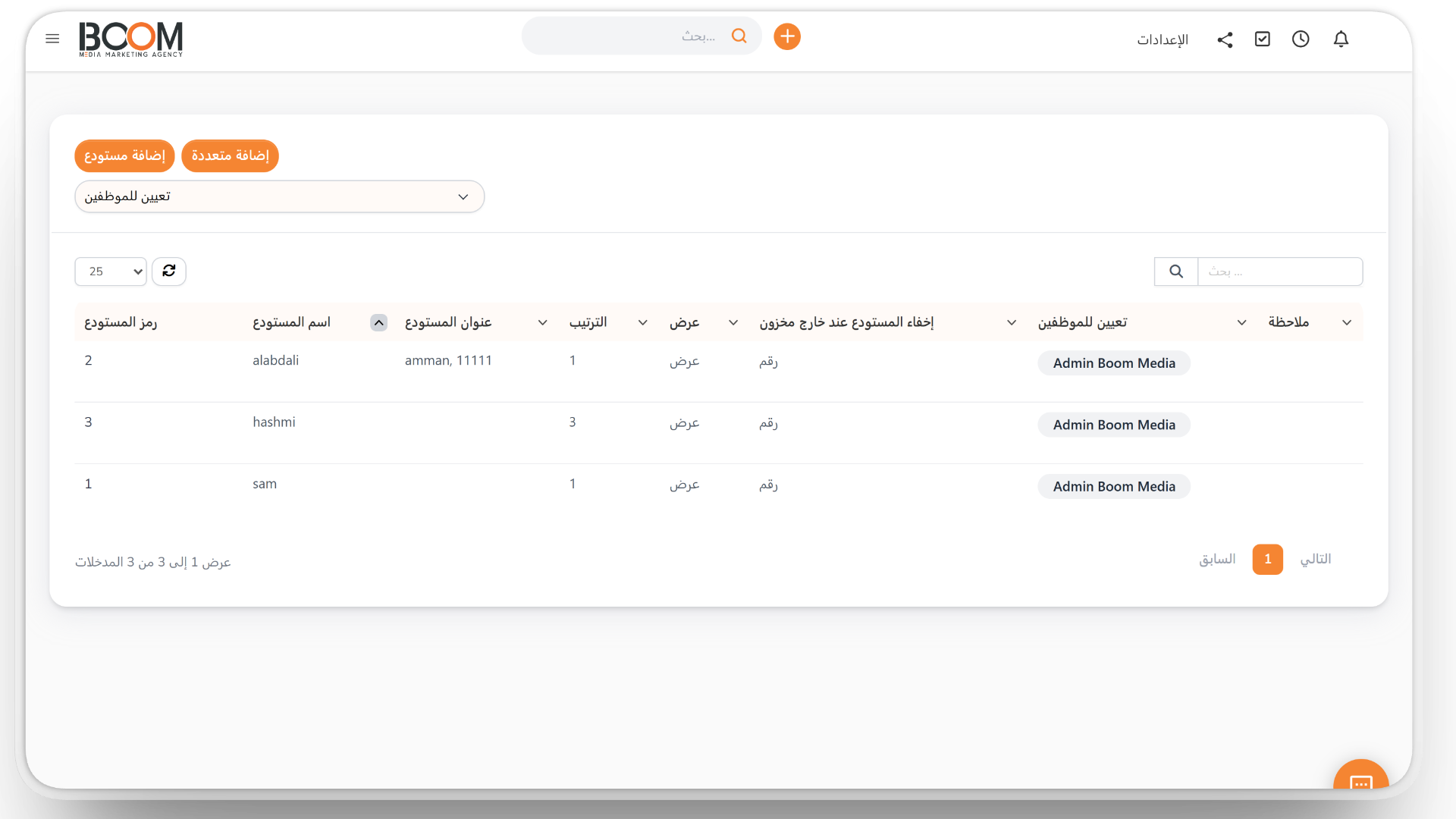Refresh the warehouses table
The height and width of the screenshot is (819, 1456).
tap(169, 271)
